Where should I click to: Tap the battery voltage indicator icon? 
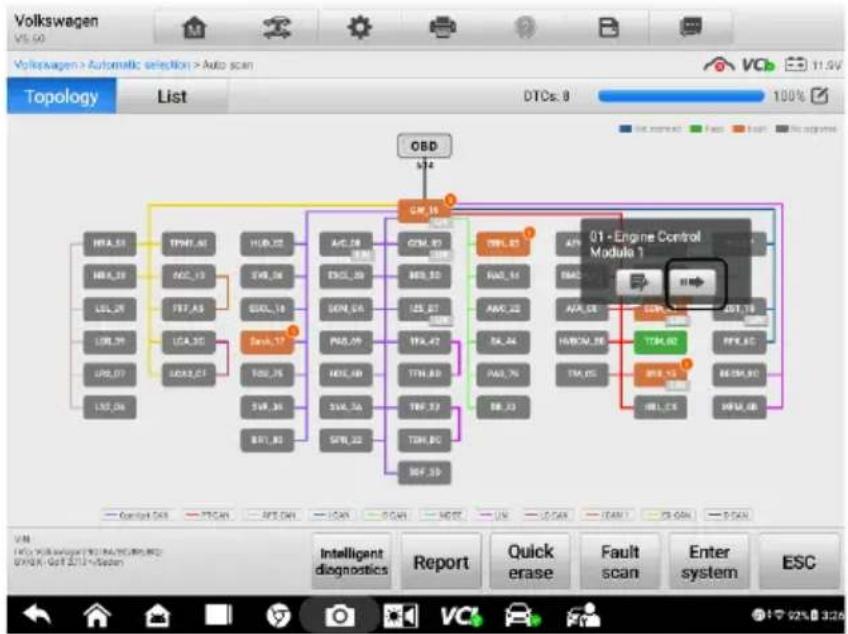(x=796, y=64)
